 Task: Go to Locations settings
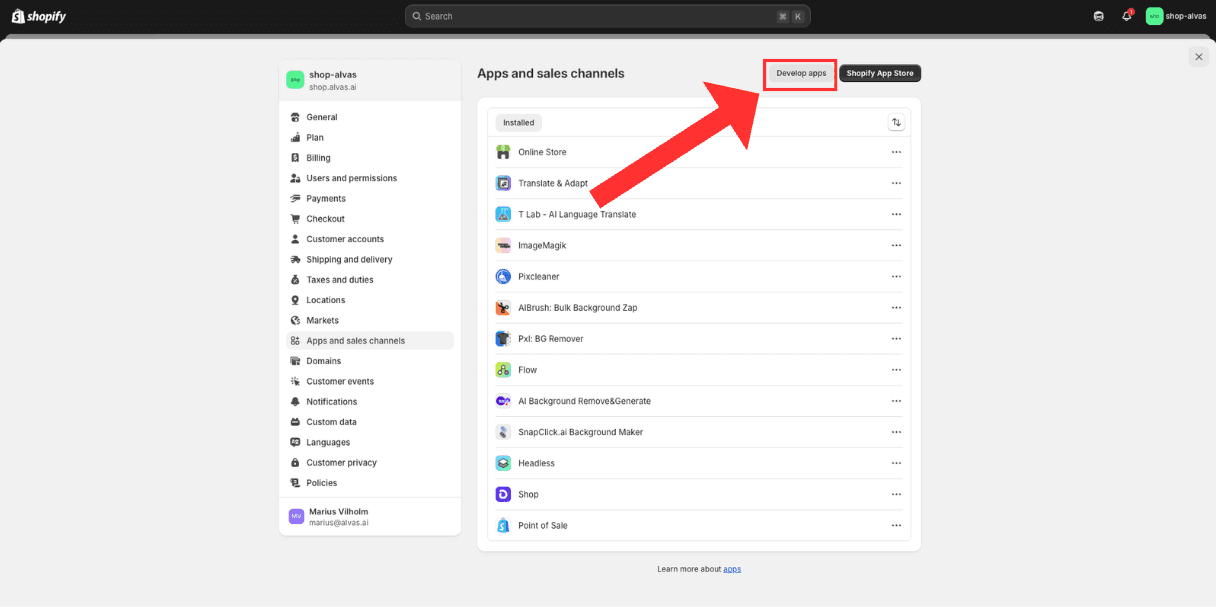pyautogui.click(x=370, y=300)
